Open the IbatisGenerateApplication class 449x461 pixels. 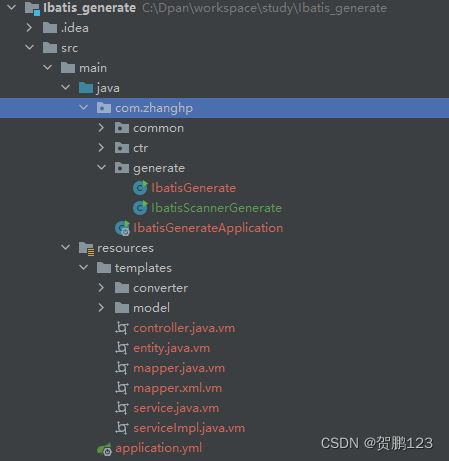click(208, 228)
